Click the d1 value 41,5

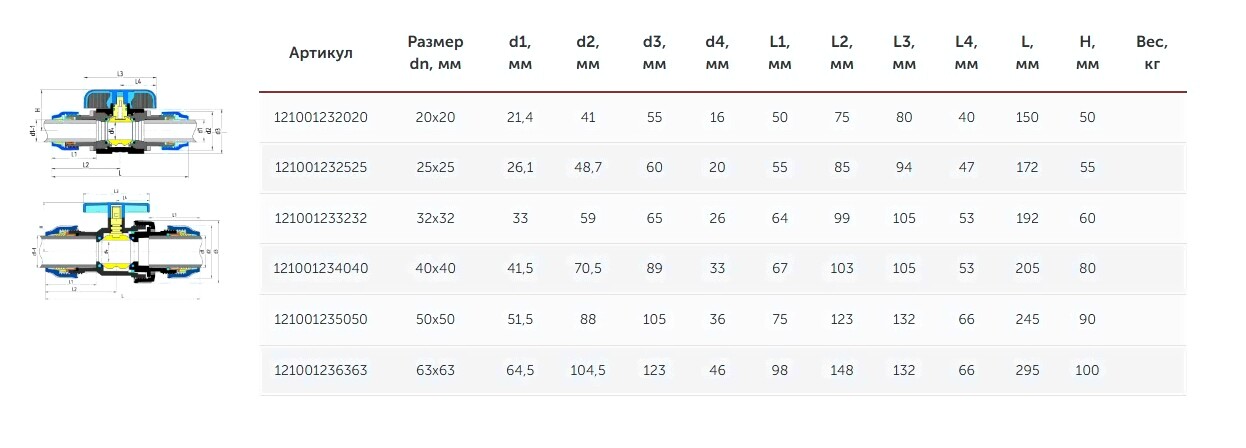(520, 268)
